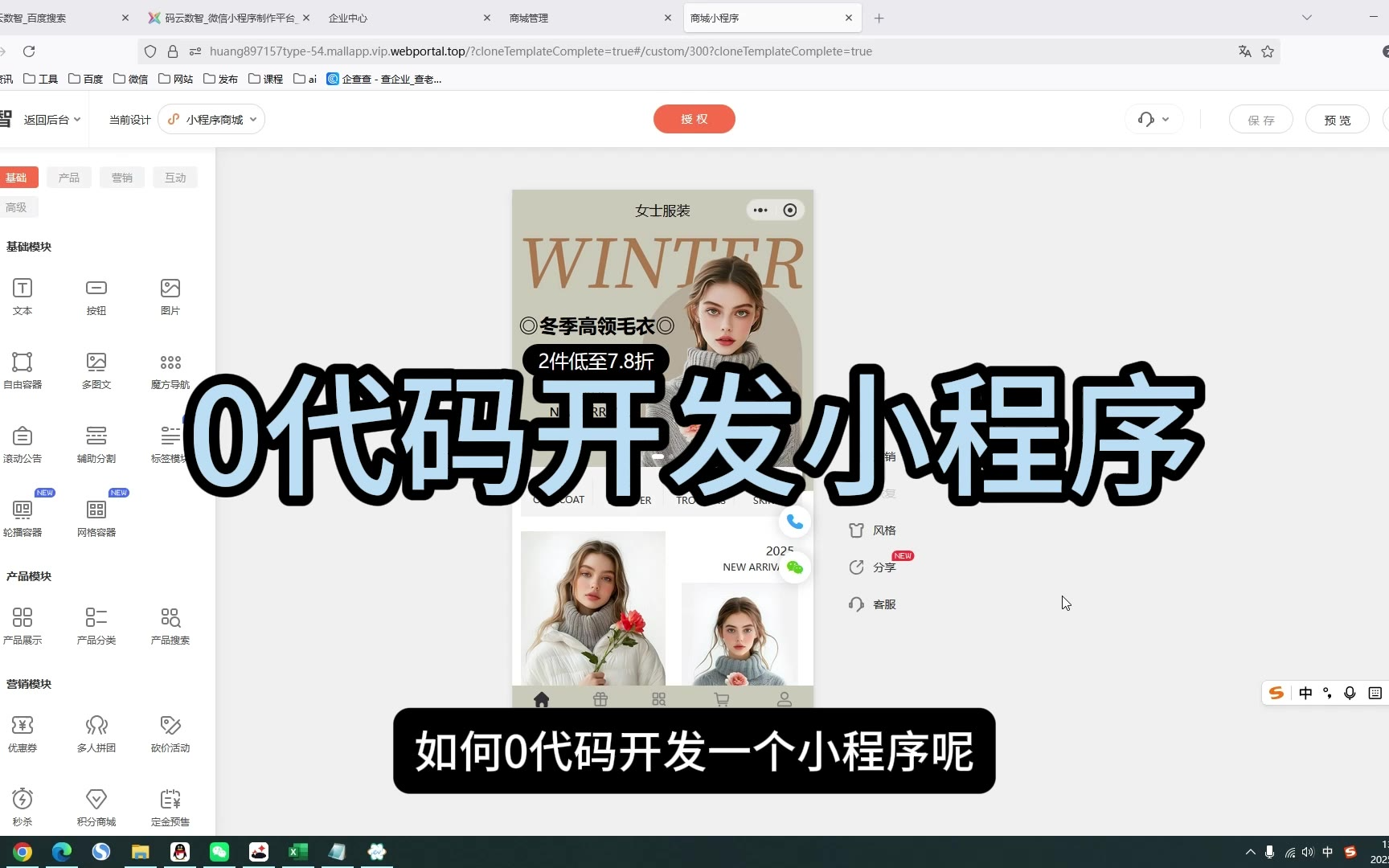1389x868 pixels.
Task: Add the 文本 text module
Action: click(x=23, y=296)
